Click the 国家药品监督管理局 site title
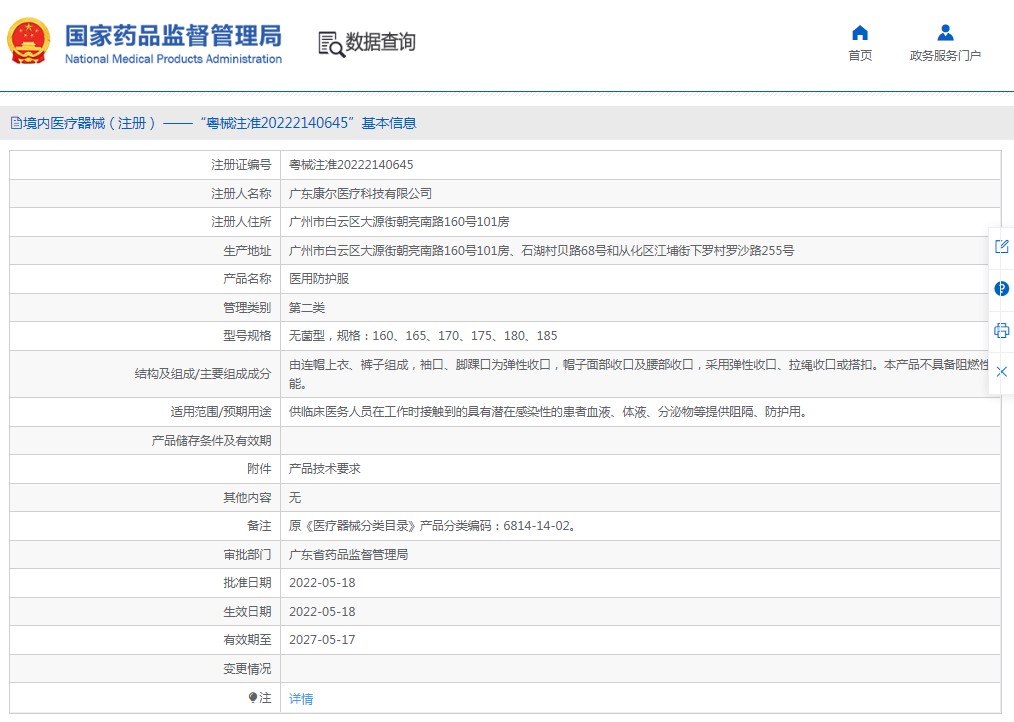 coord(173,36)
